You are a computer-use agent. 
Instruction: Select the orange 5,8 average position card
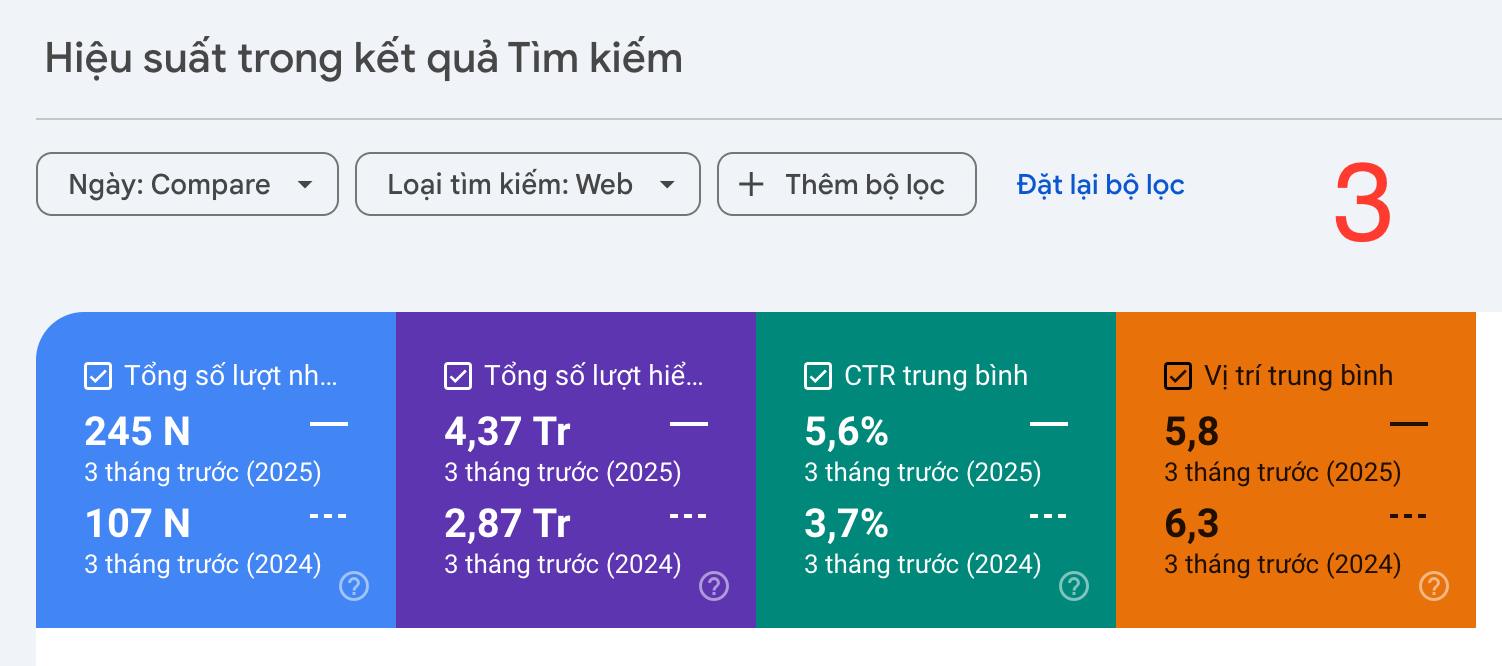coord(1296,470)
